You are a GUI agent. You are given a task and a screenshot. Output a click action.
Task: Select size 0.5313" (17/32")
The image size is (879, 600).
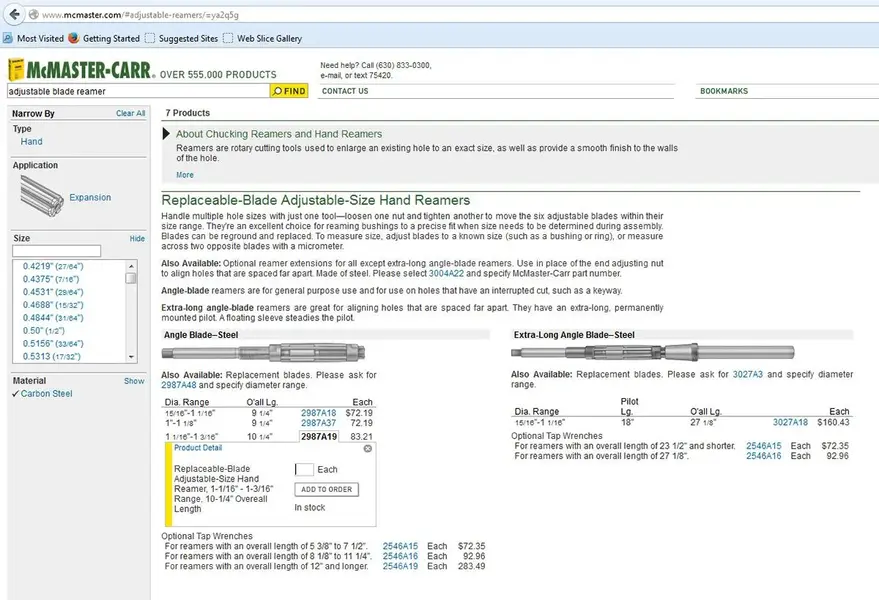coord(52,357)
